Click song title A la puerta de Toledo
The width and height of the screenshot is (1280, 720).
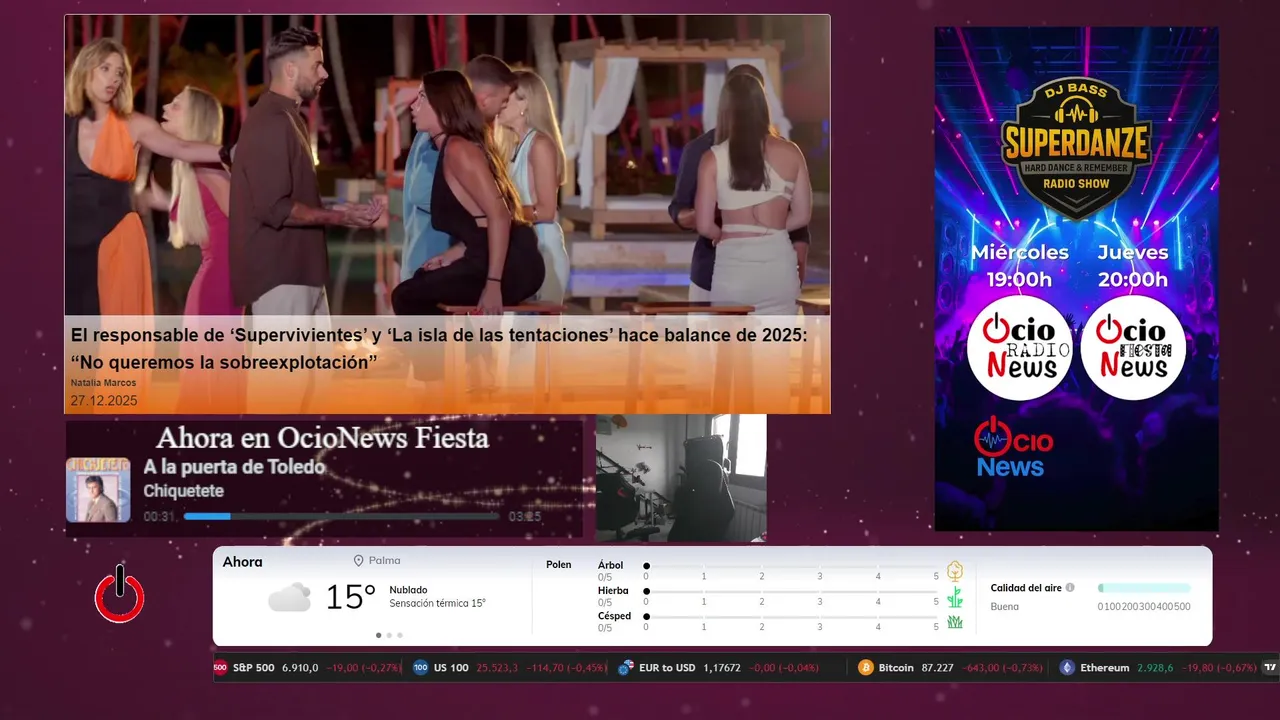(234, 467)
